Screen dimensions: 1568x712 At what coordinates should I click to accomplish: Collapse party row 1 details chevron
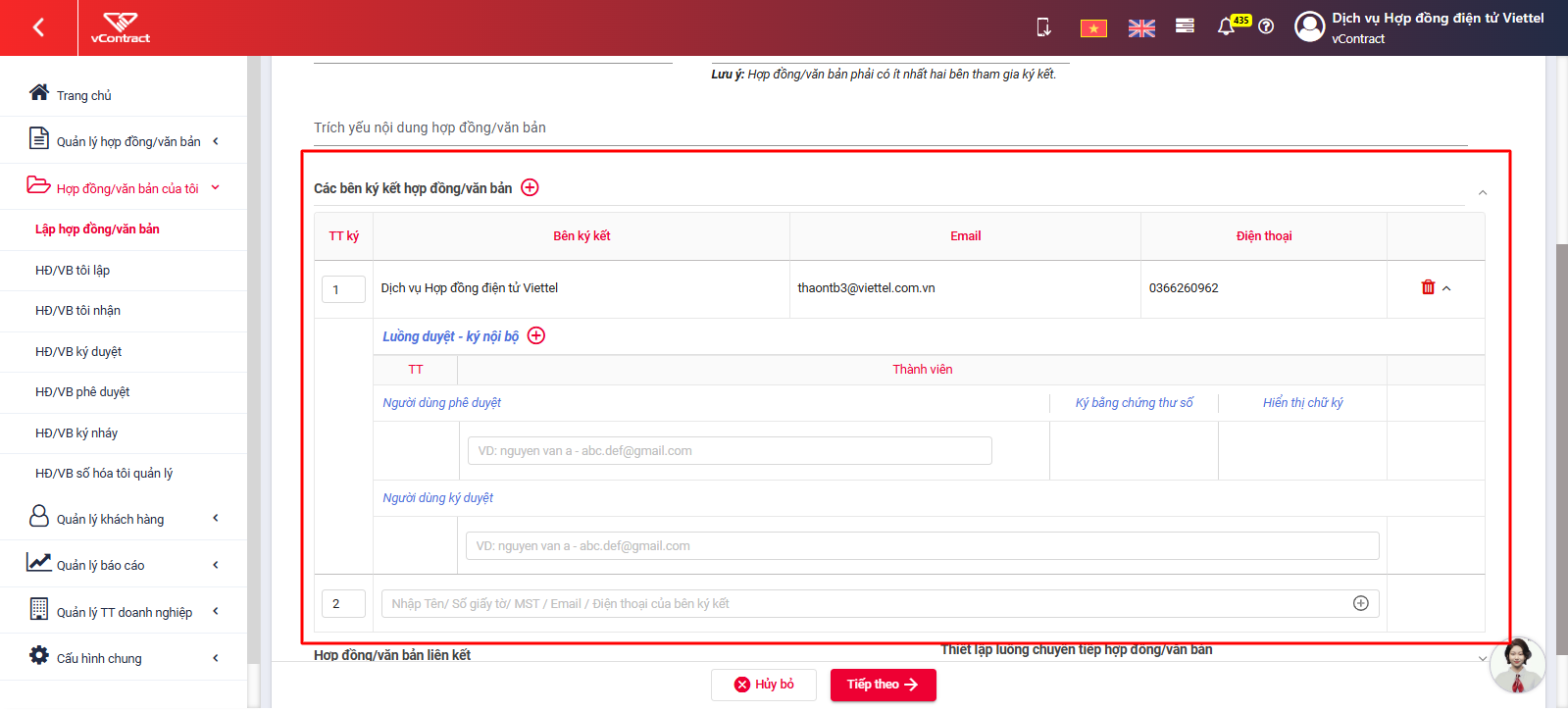(x=1446, y=288)
